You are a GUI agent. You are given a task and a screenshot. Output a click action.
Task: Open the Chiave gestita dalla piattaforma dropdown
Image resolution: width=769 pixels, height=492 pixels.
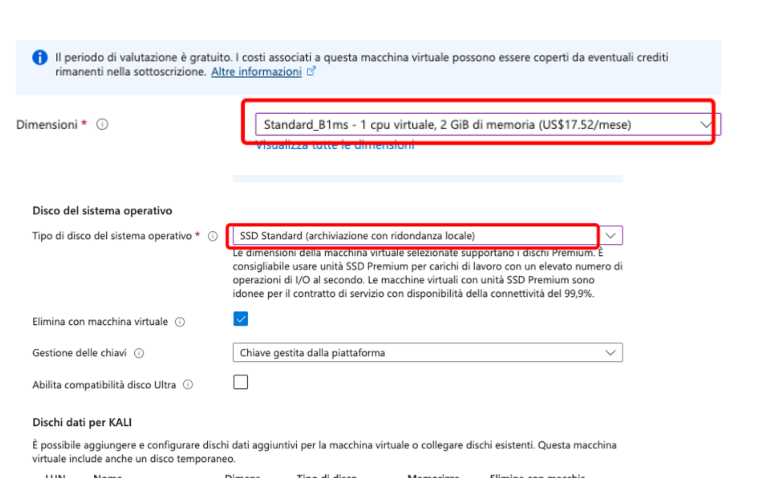click(420, 352)
